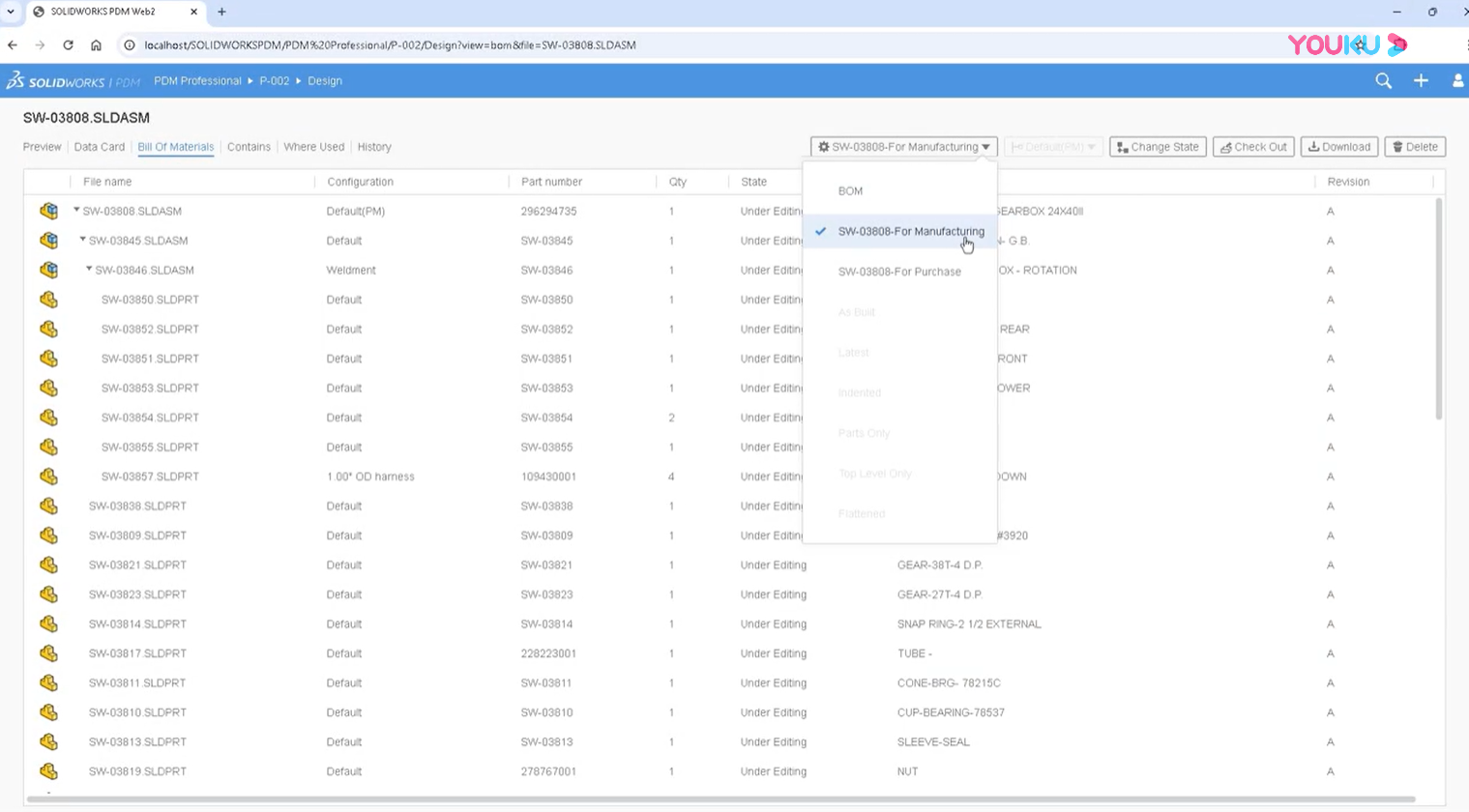Screen dimensions: 1469x812
Task: Open the History tab
Action: (x=374, y=147)
